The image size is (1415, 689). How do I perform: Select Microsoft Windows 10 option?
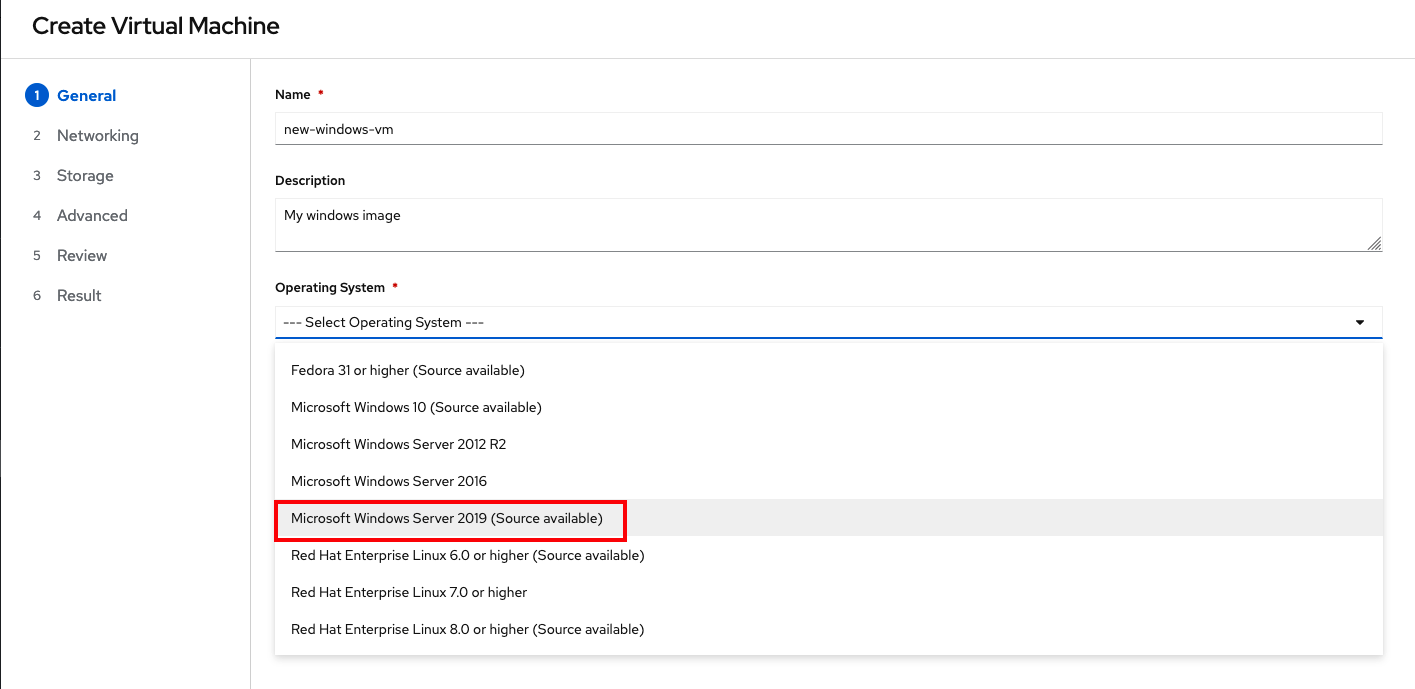coord(416,407)
